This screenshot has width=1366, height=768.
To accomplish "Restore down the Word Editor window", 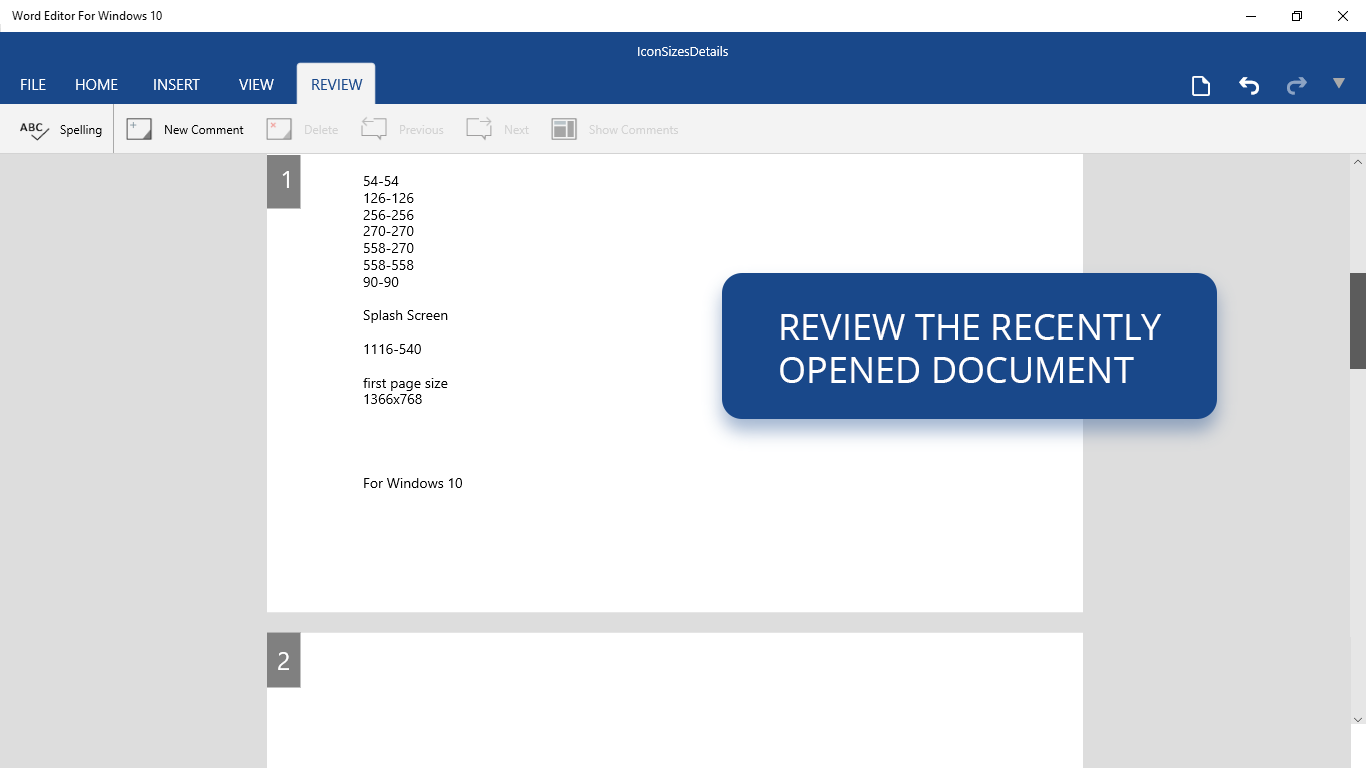I will point(1297,16).
